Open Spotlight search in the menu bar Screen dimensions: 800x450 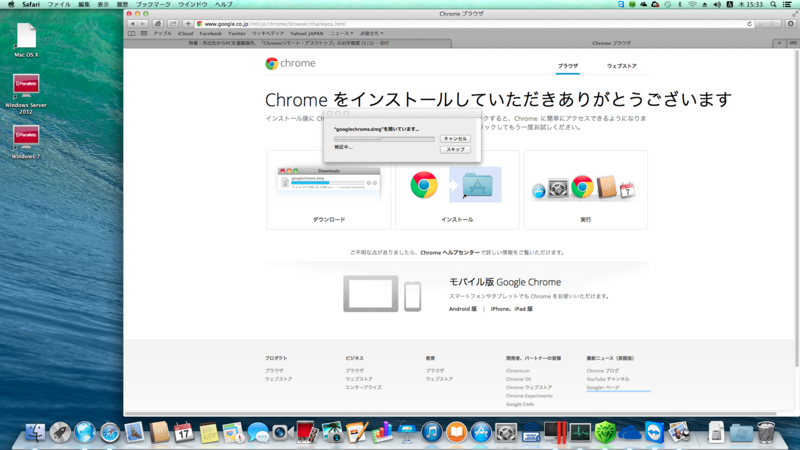click(773, 4)
